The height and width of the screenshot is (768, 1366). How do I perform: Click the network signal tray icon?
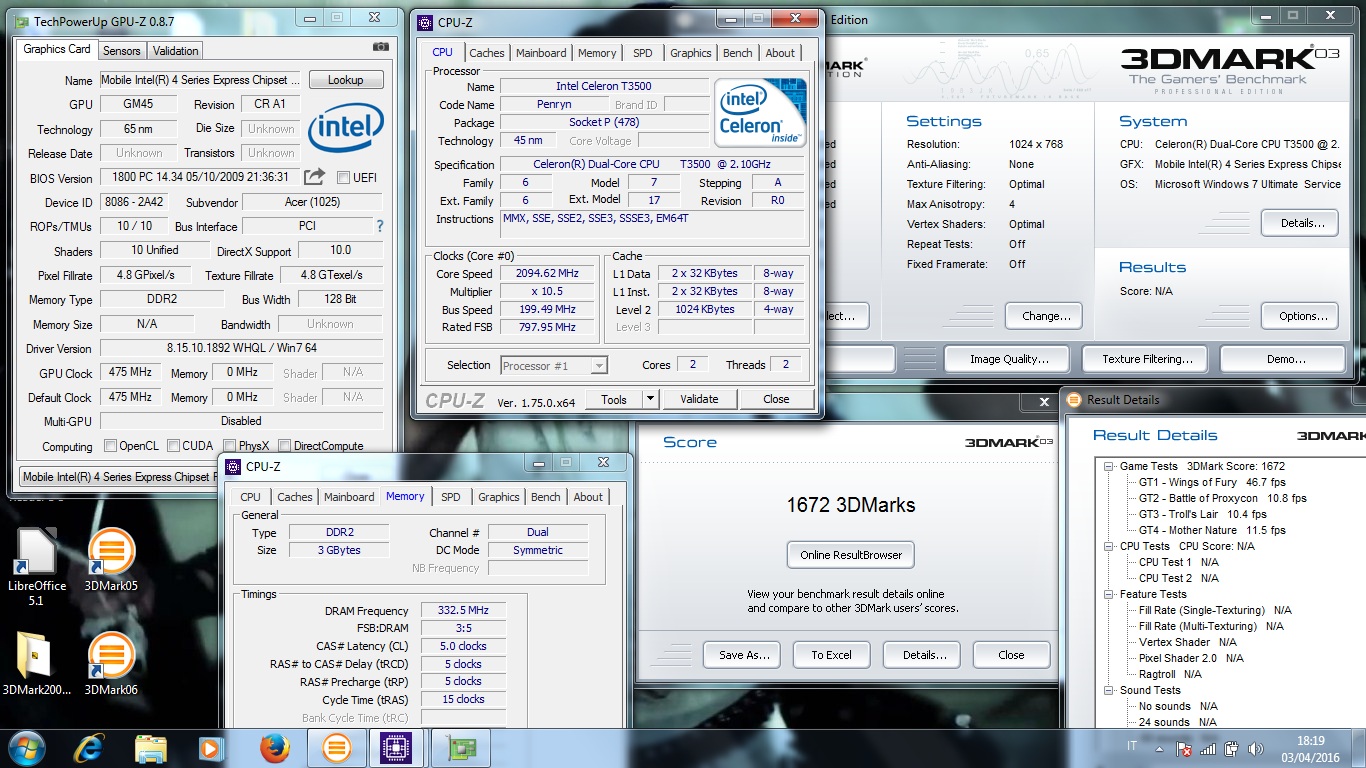click(x=1207, y=748)
